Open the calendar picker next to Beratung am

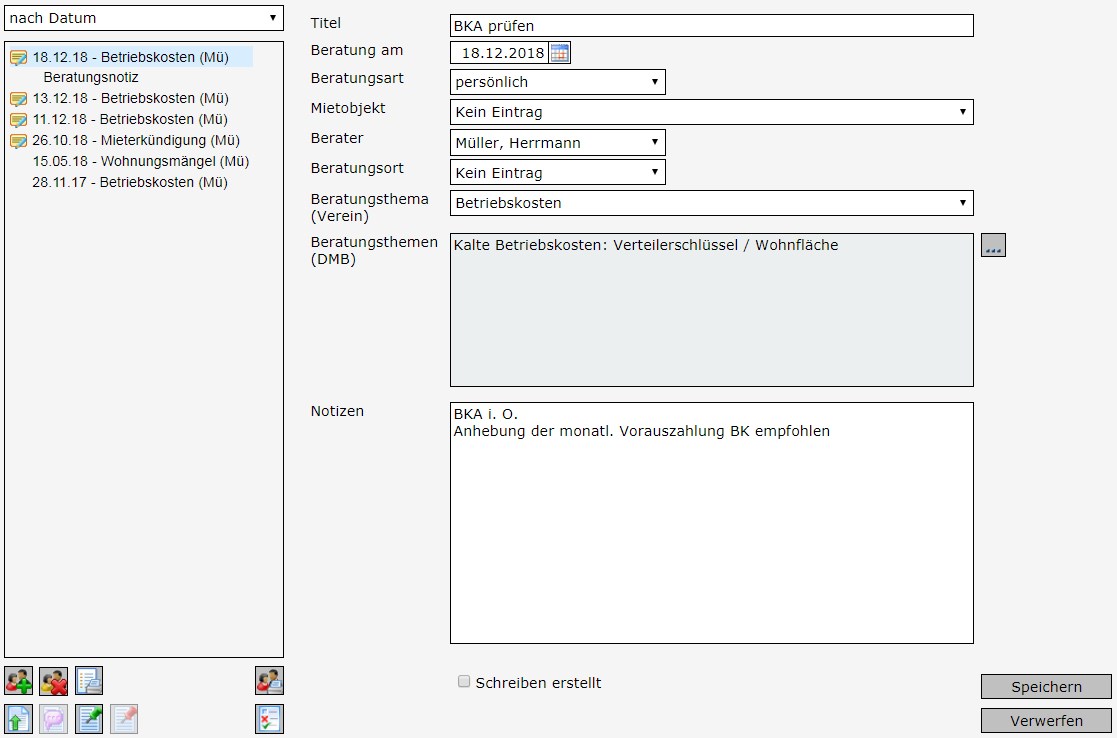click(x=560, y=53)
